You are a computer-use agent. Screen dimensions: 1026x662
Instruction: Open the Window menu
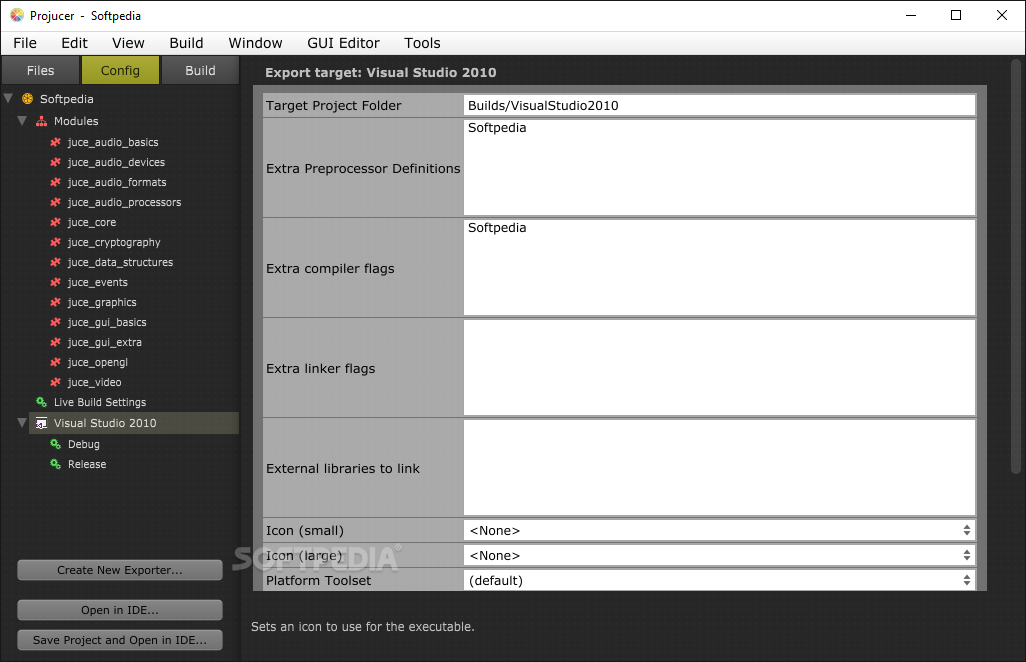[x=255, y=43]
